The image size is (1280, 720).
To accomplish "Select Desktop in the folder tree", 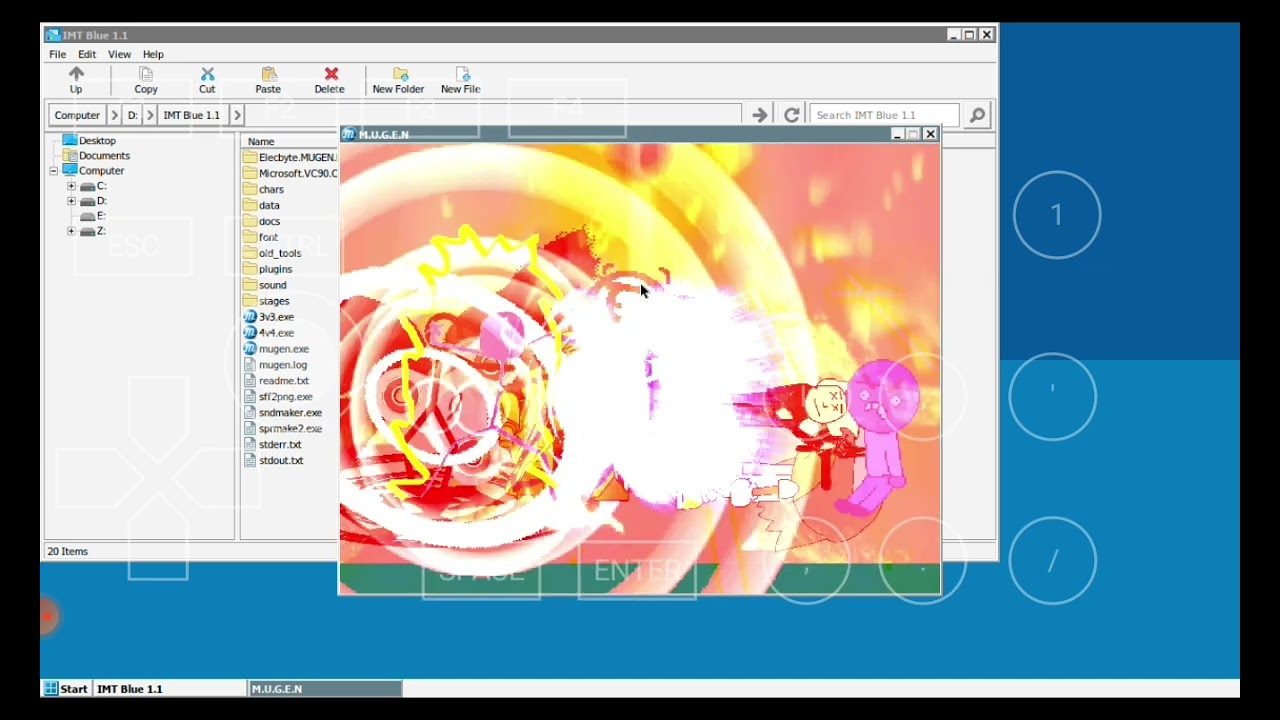I will pos(97,141).
